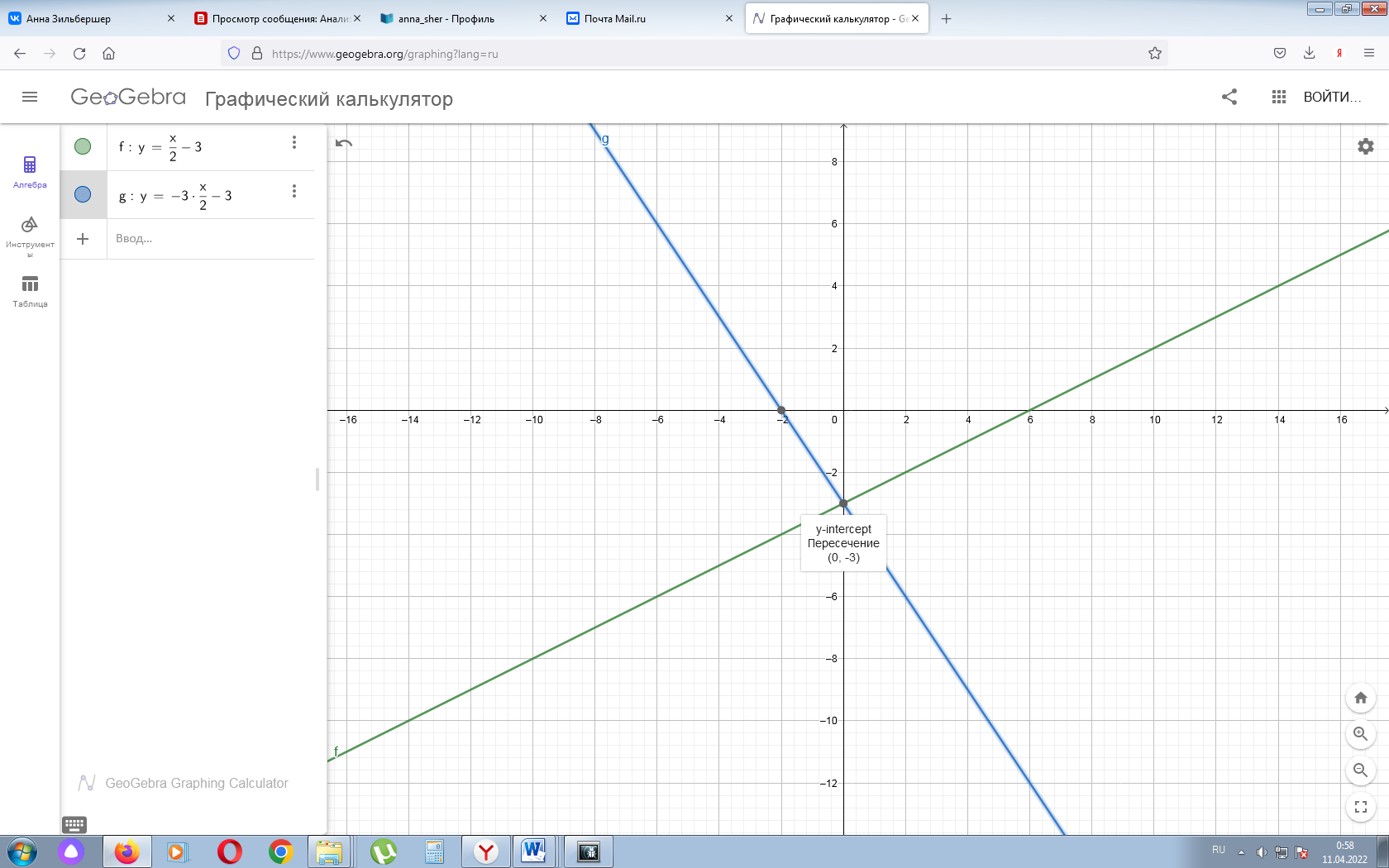Image resolution: width=1389 pixels, height=868 pixels.
Task: Open GeoGebra apps grid menu
Action: (1279, 97)
